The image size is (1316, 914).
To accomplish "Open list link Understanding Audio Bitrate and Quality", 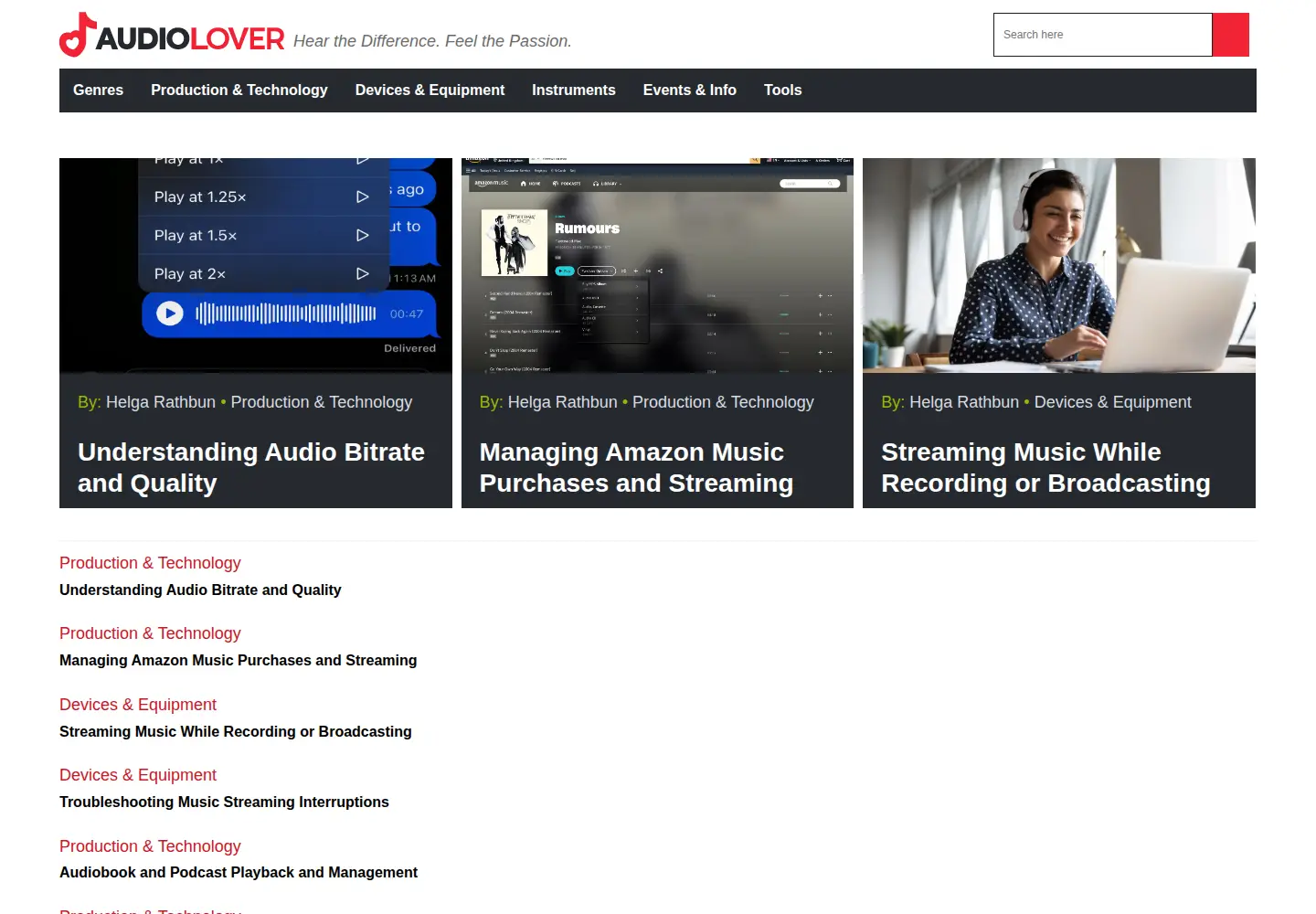I will coord(200,590).
